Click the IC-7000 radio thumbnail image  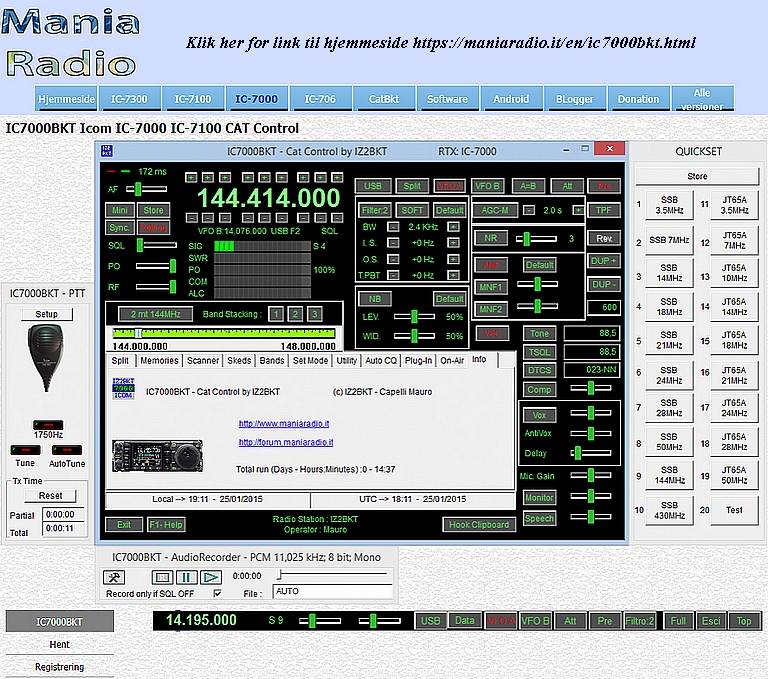click(x=157, y=456)
